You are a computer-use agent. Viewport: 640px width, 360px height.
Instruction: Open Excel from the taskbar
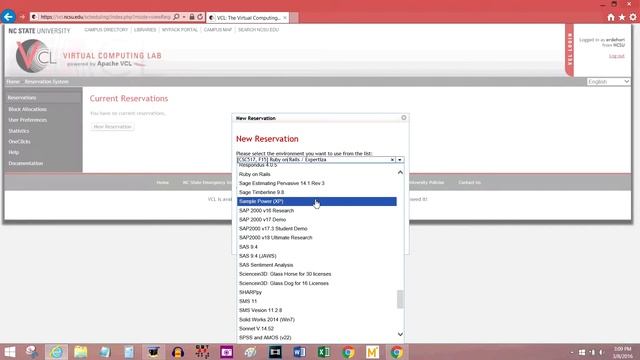point(324,352)
